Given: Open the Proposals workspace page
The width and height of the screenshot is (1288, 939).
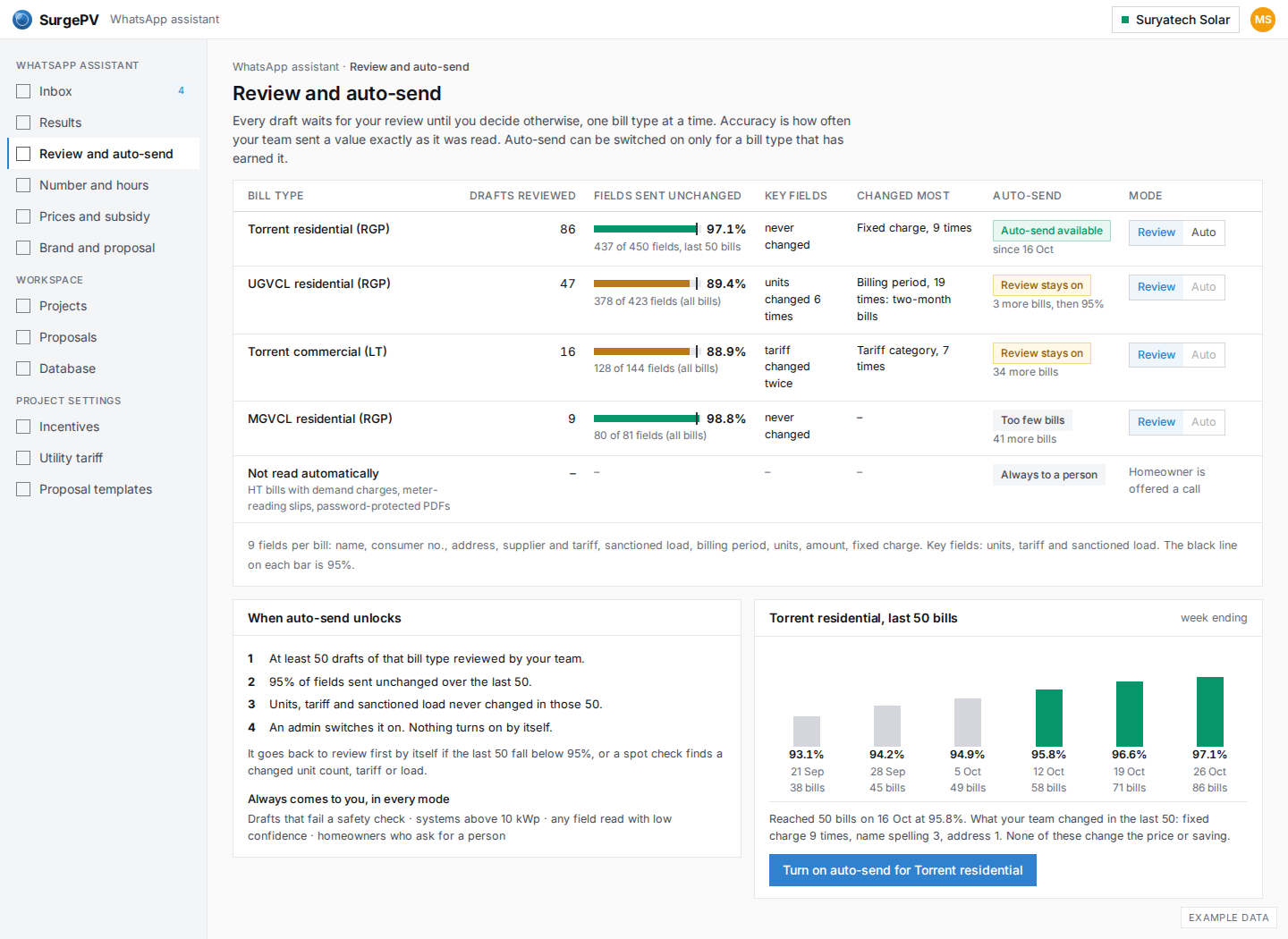Looking at the screenshot, I should (104, 337).
